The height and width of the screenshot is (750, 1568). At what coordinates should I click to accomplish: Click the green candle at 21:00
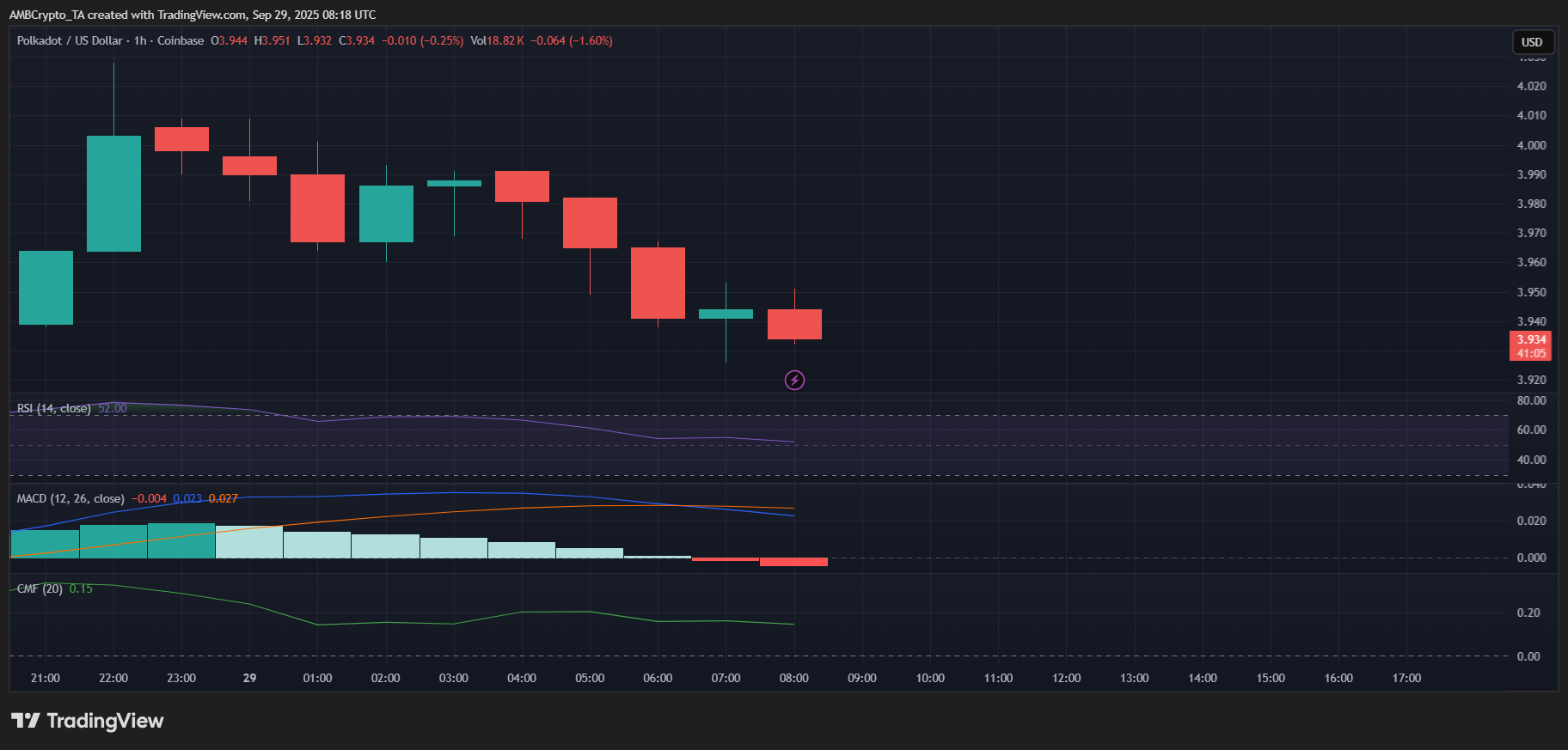(x=46, y=288)
